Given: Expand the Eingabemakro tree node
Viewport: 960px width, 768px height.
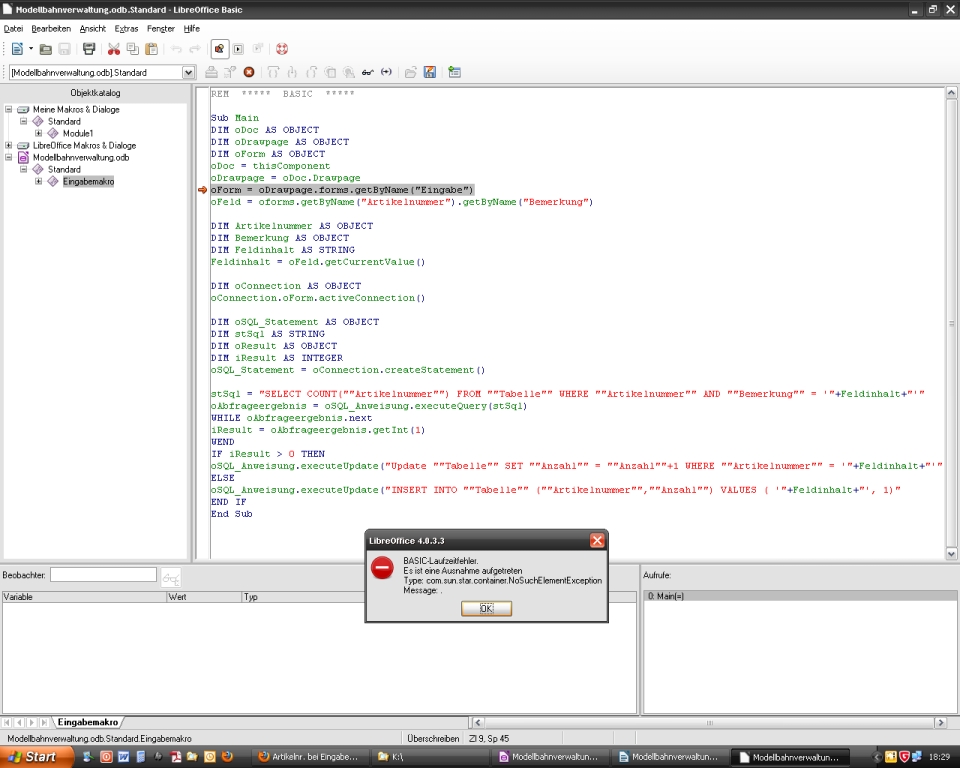Looking at the screenshot, I should (x=39, y=181).
